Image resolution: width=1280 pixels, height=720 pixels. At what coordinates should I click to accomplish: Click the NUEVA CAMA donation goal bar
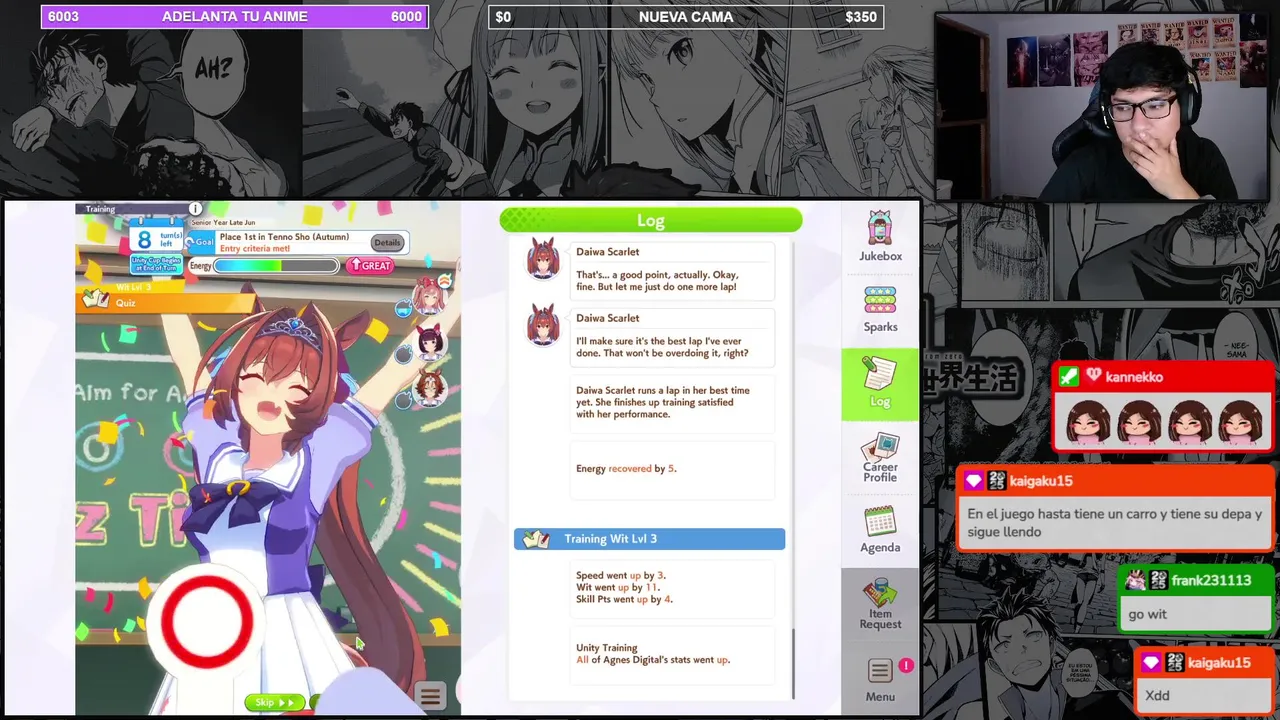pyautogui.click(x=686, y=17)
